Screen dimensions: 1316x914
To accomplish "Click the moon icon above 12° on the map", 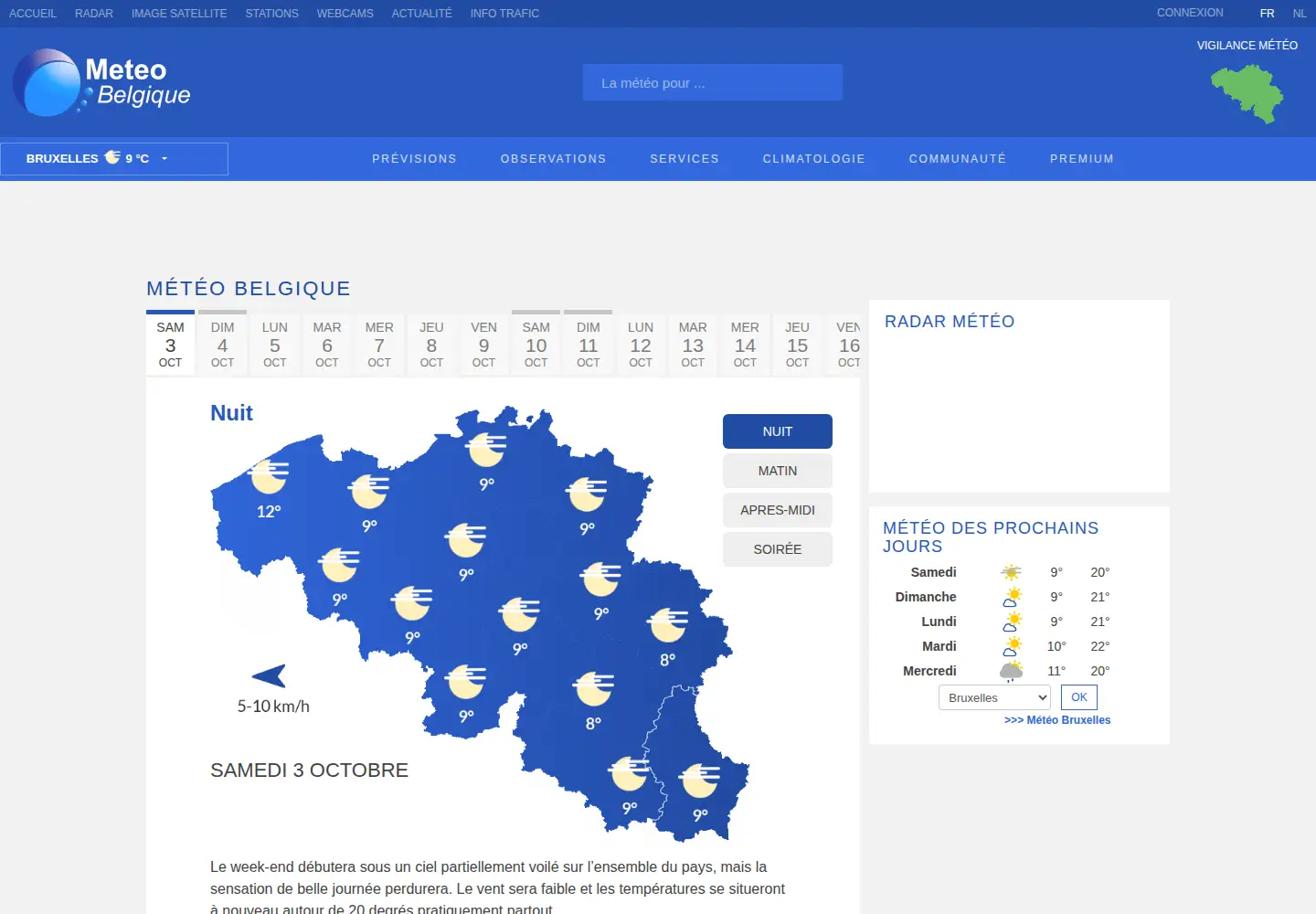I will point(270,476).
